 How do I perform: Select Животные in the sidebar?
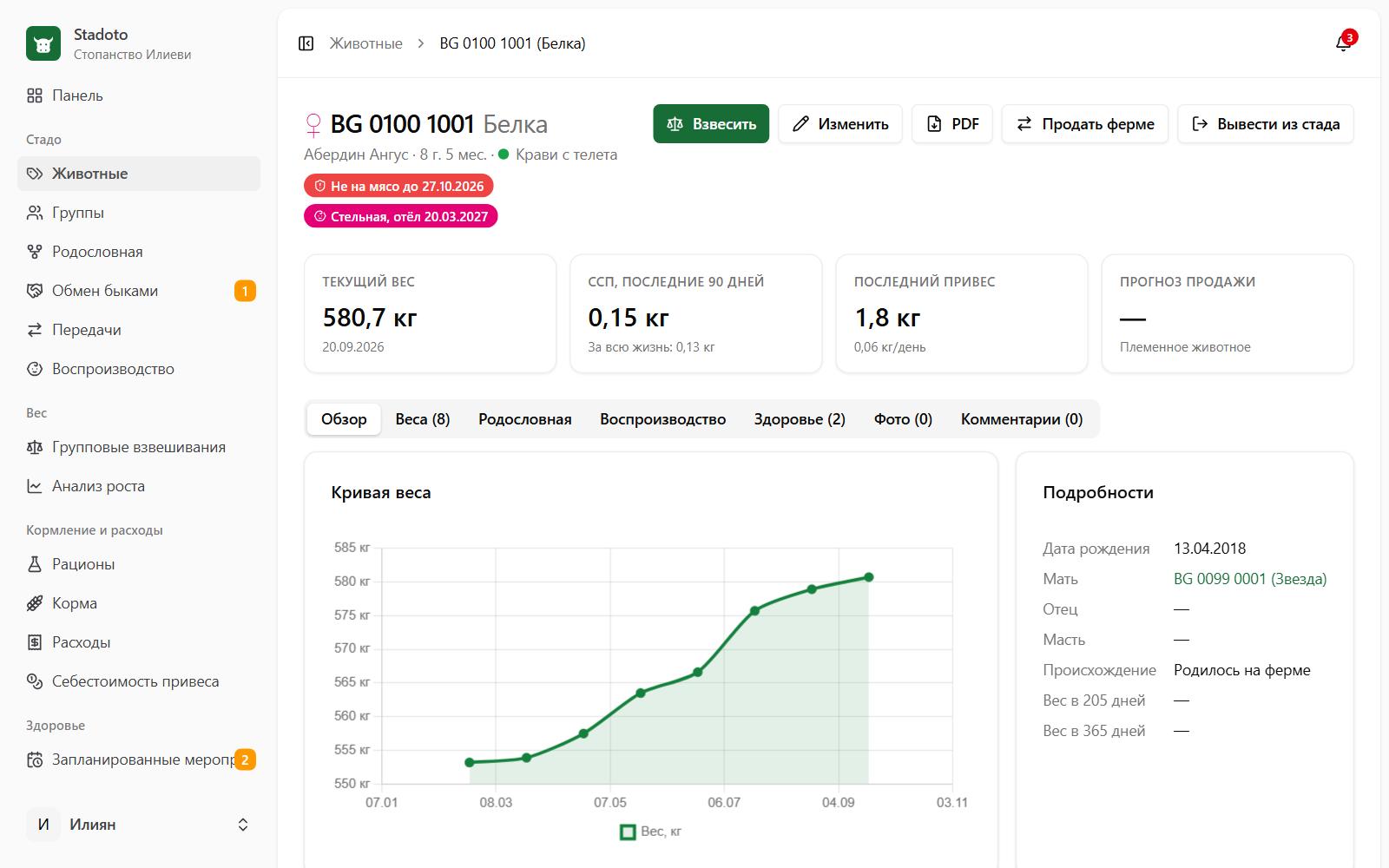139,174
